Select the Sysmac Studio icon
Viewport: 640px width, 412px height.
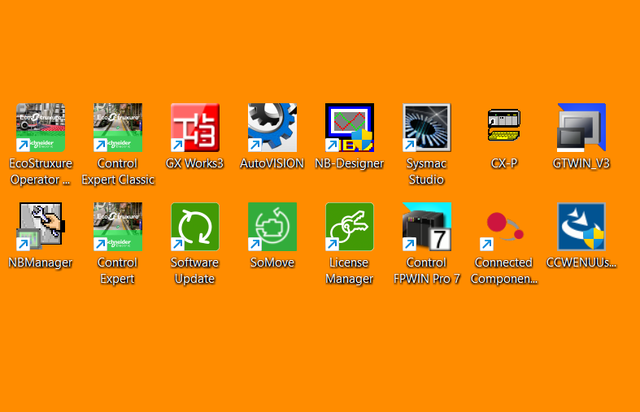tap(427, 127)
